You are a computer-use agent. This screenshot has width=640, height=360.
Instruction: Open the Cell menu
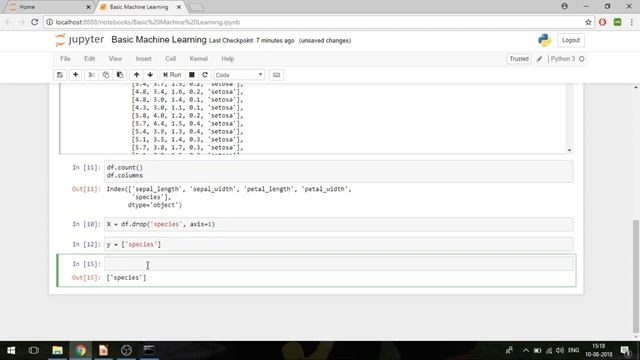click(x=170, y=59)
